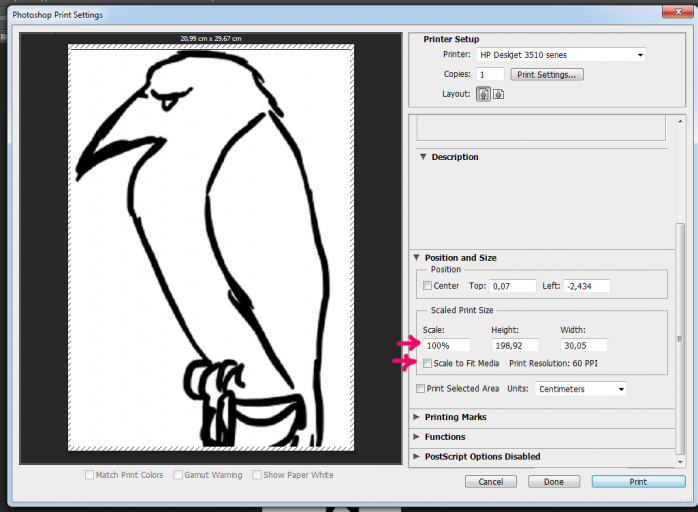This screenshot has height=512, width=698.
Task: Expand the Functions section
Action: tap(416, 437)
